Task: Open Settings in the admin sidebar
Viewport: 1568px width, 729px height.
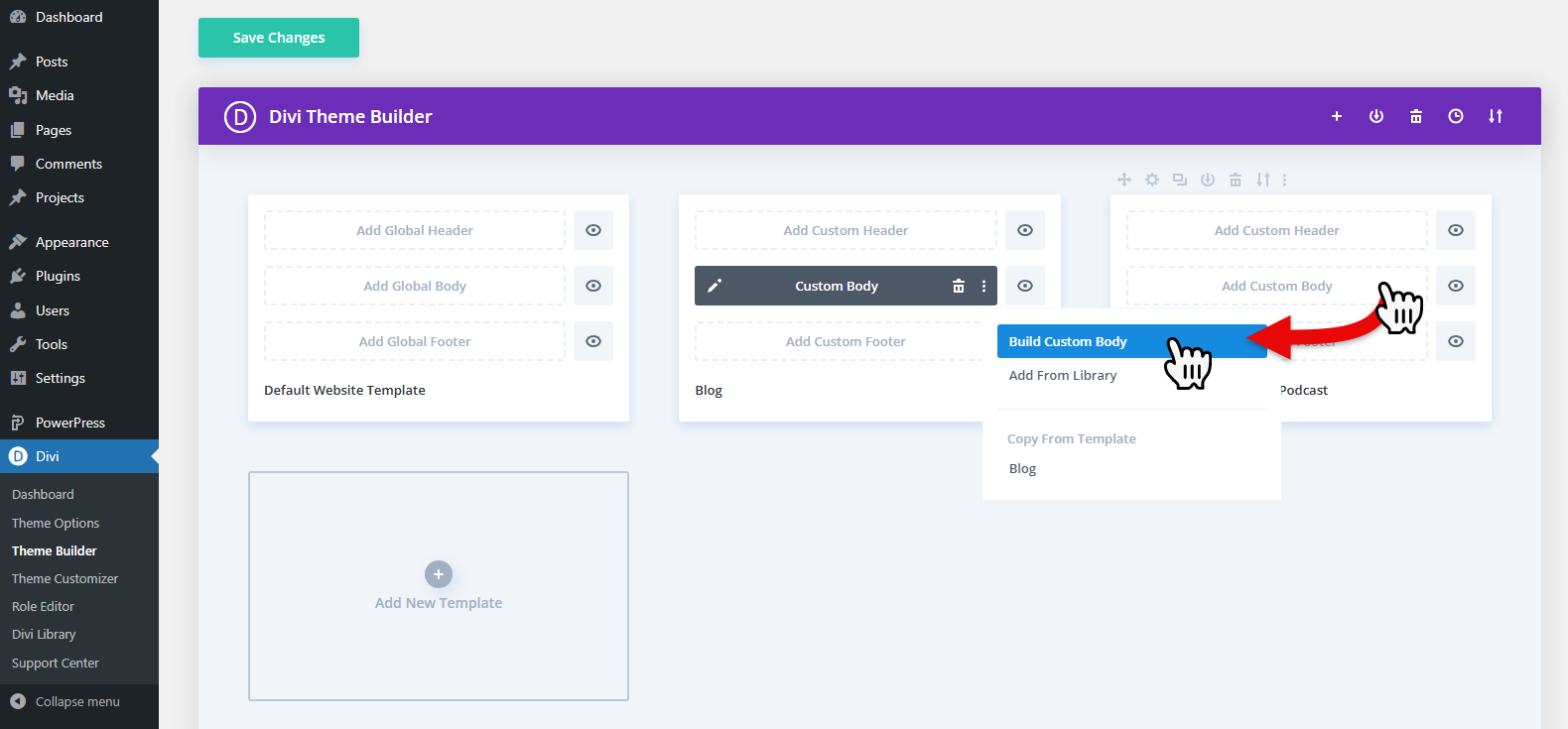Action: tap(79, 378)
